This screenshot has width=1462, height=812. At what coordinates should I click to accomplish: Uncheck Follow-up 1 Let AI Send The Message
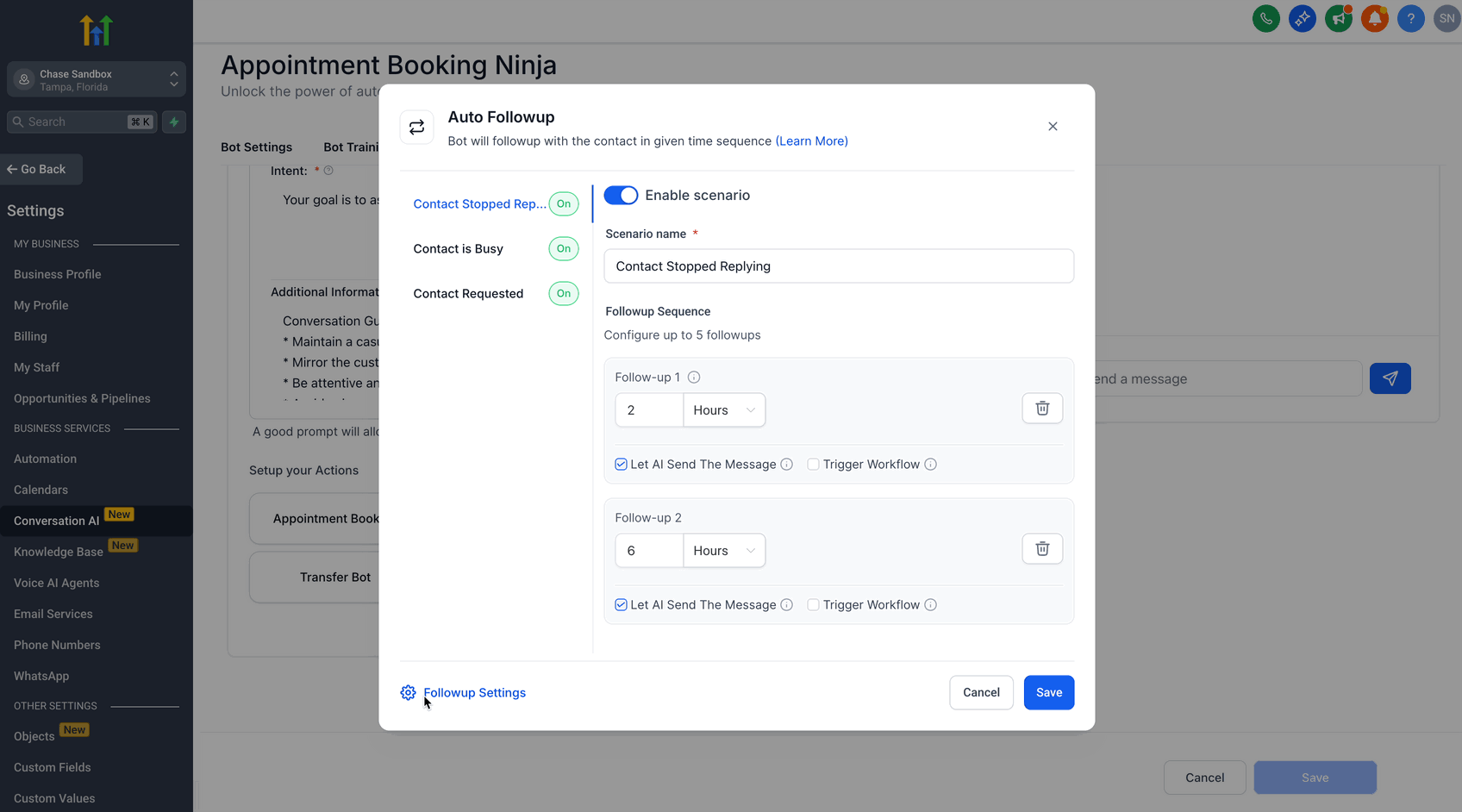pos(621,464)
